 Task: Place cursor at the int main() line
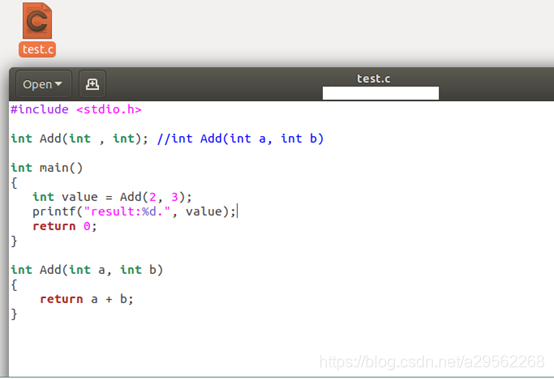pos(47,167)
